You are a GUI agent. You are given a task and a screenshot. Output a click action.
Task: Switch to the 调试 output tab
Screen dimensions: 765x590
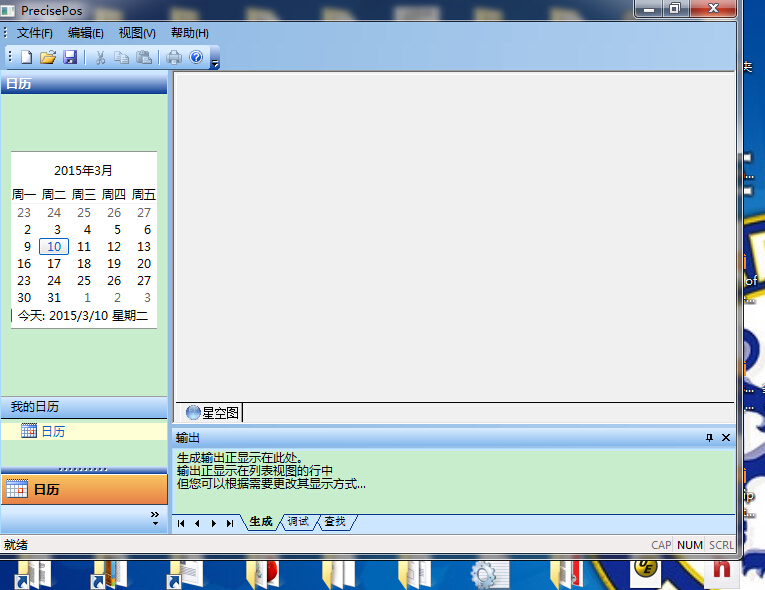click(298, 522)
